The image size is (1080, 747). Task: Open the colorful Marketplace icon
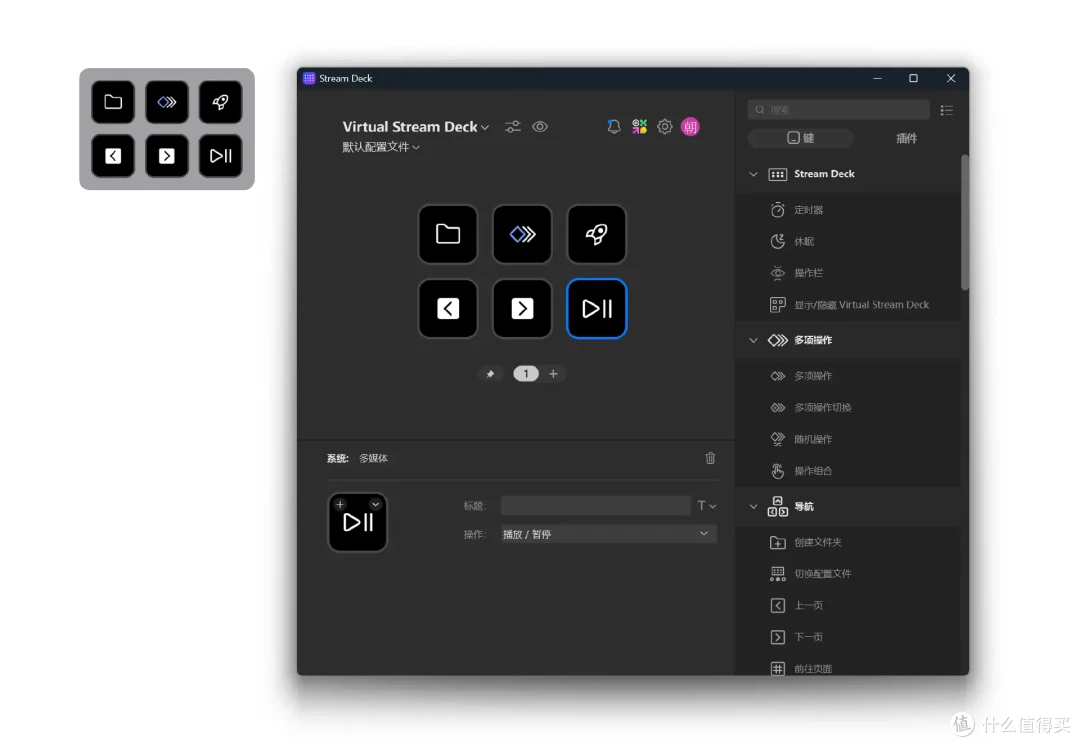[x=639, y=127]
